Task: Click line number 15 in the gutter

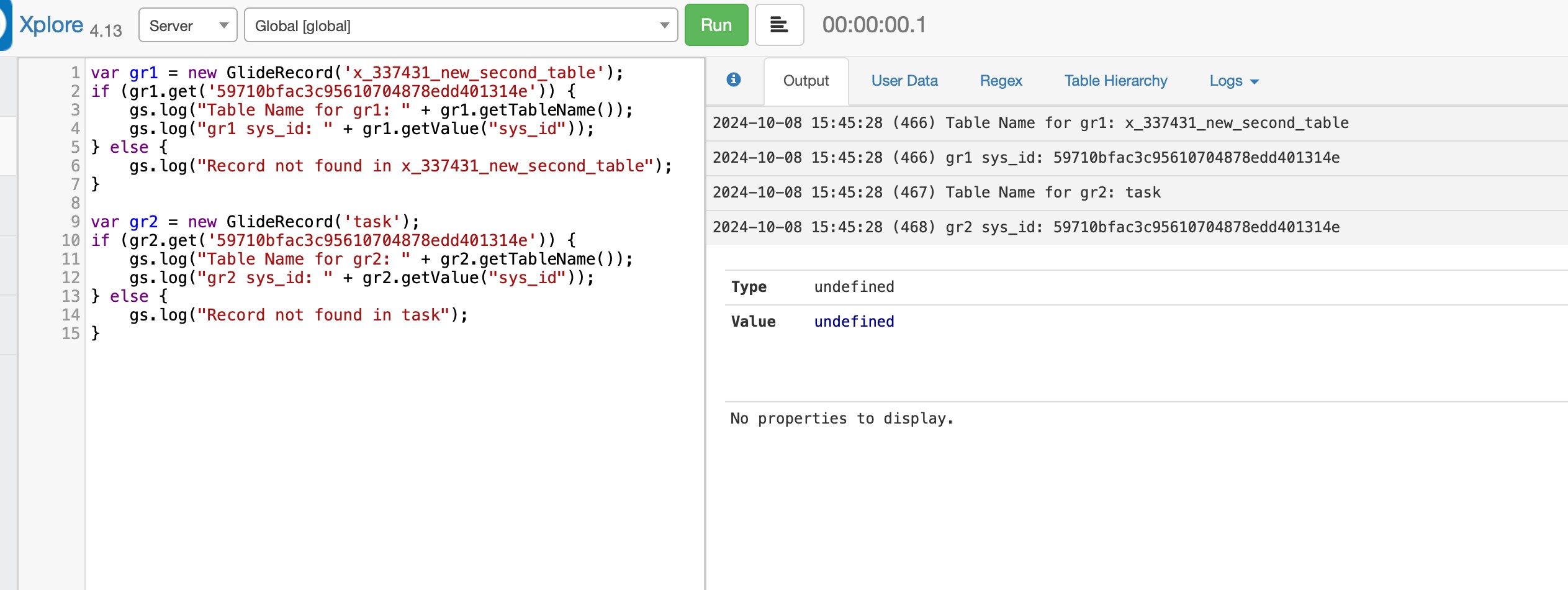Action: click(x=70, y=334)
